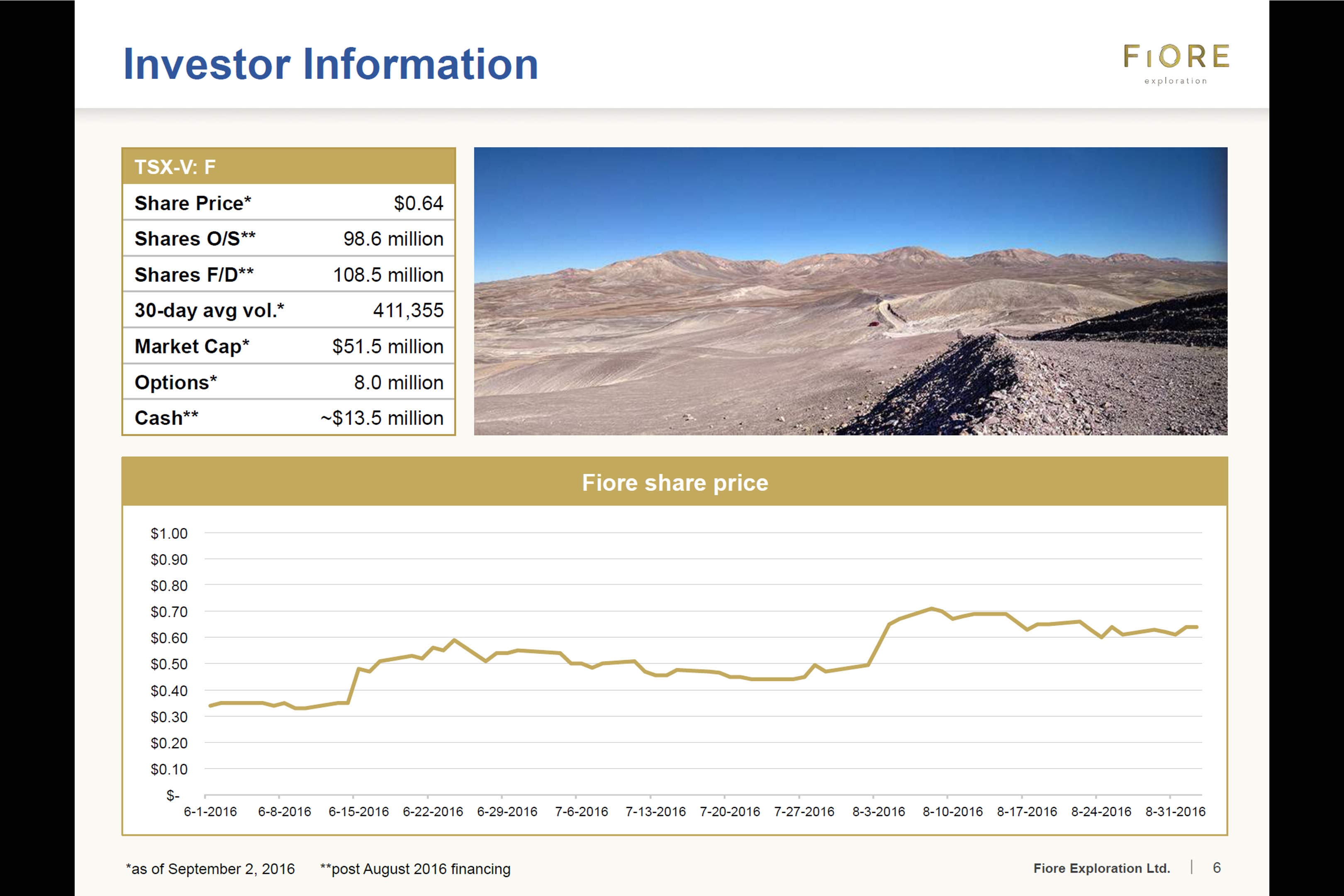This screenshot has height=896, width=1344.
Task: Click the $0.20 y-axis label
Action: [168, 743]
